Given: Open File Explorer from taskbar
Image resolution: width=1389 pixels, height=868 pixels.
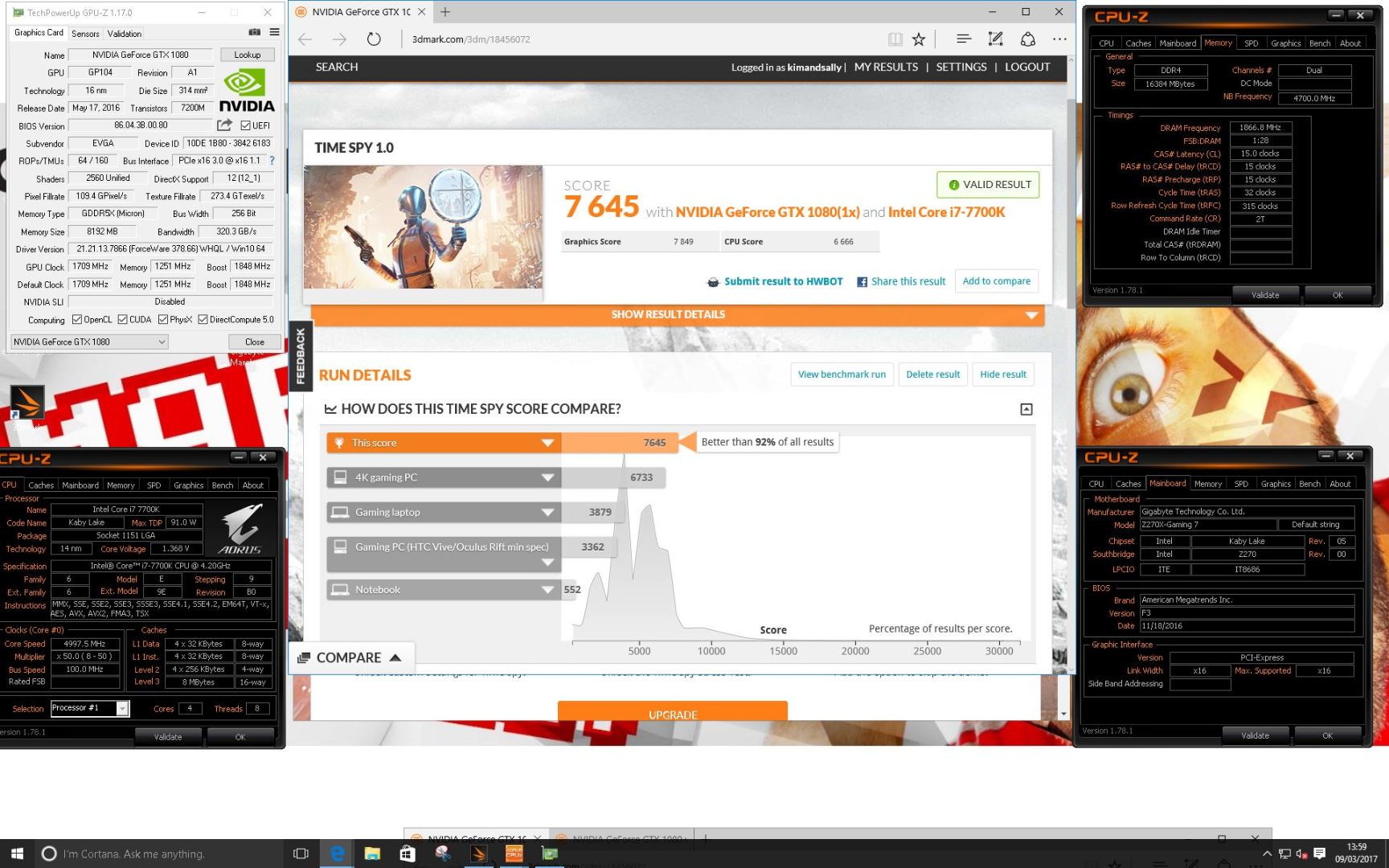Looking at the screenshot, I should pyautogui.click(x=372, y=854).
